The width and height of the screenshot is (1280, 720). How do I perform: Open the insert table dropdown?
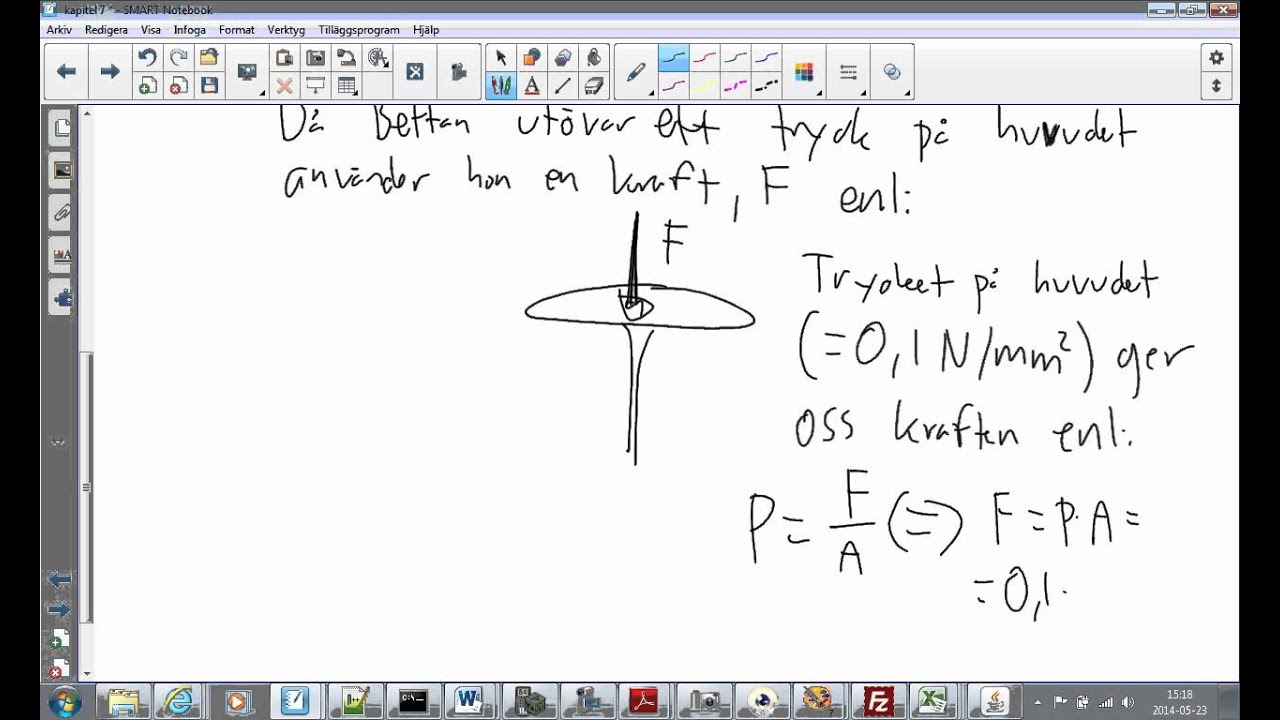click(x=348, y=86)
